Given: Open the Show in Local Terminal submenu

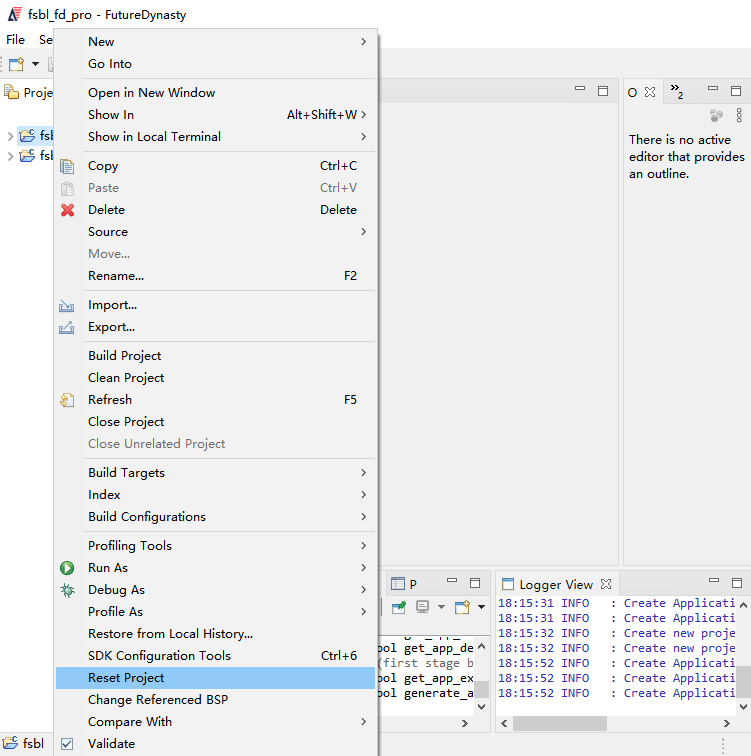Looking at the screenshot, I should tap(215, 136).
